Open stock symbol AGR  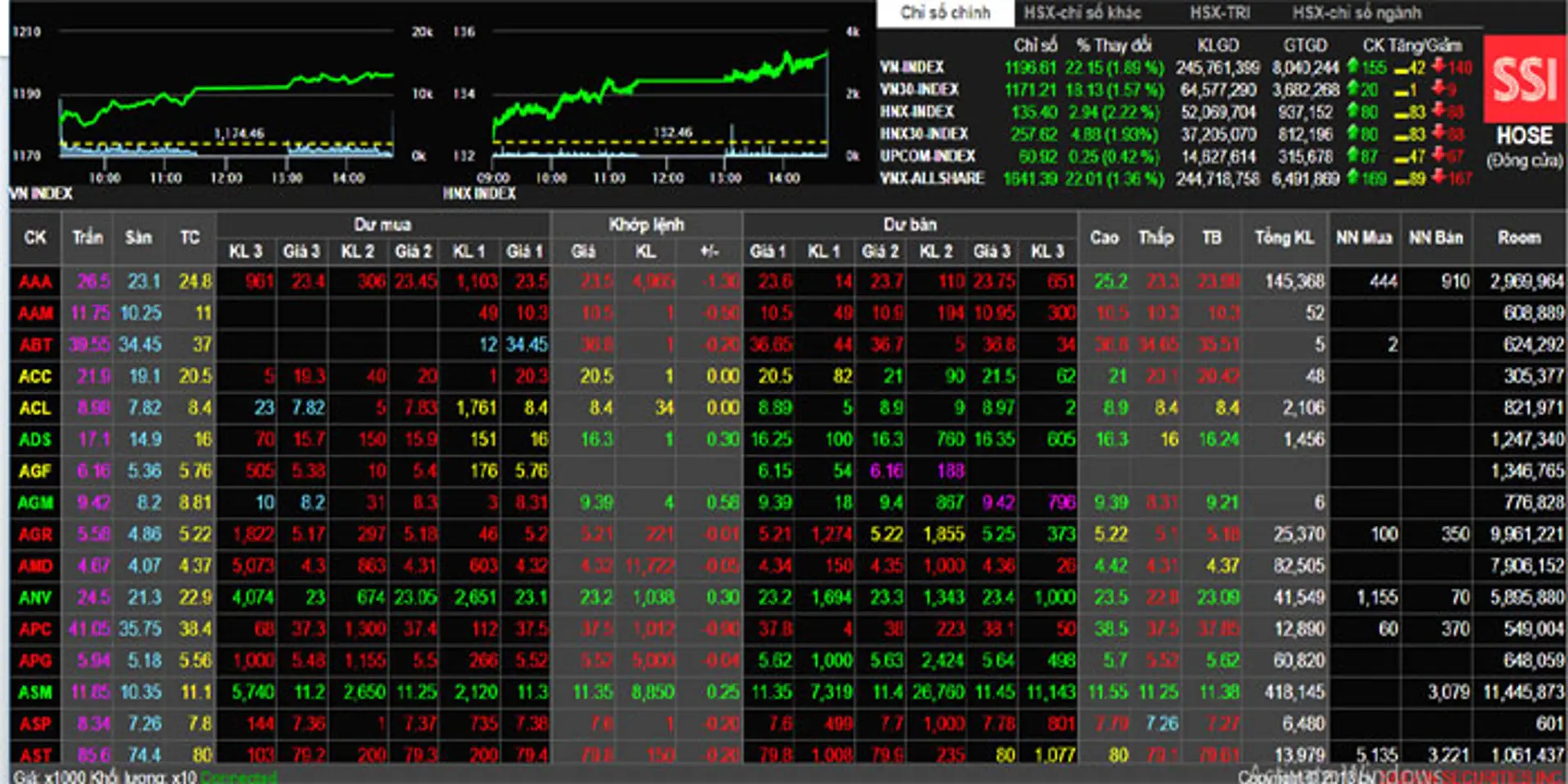pyautogui.click(x=35, y=535)
